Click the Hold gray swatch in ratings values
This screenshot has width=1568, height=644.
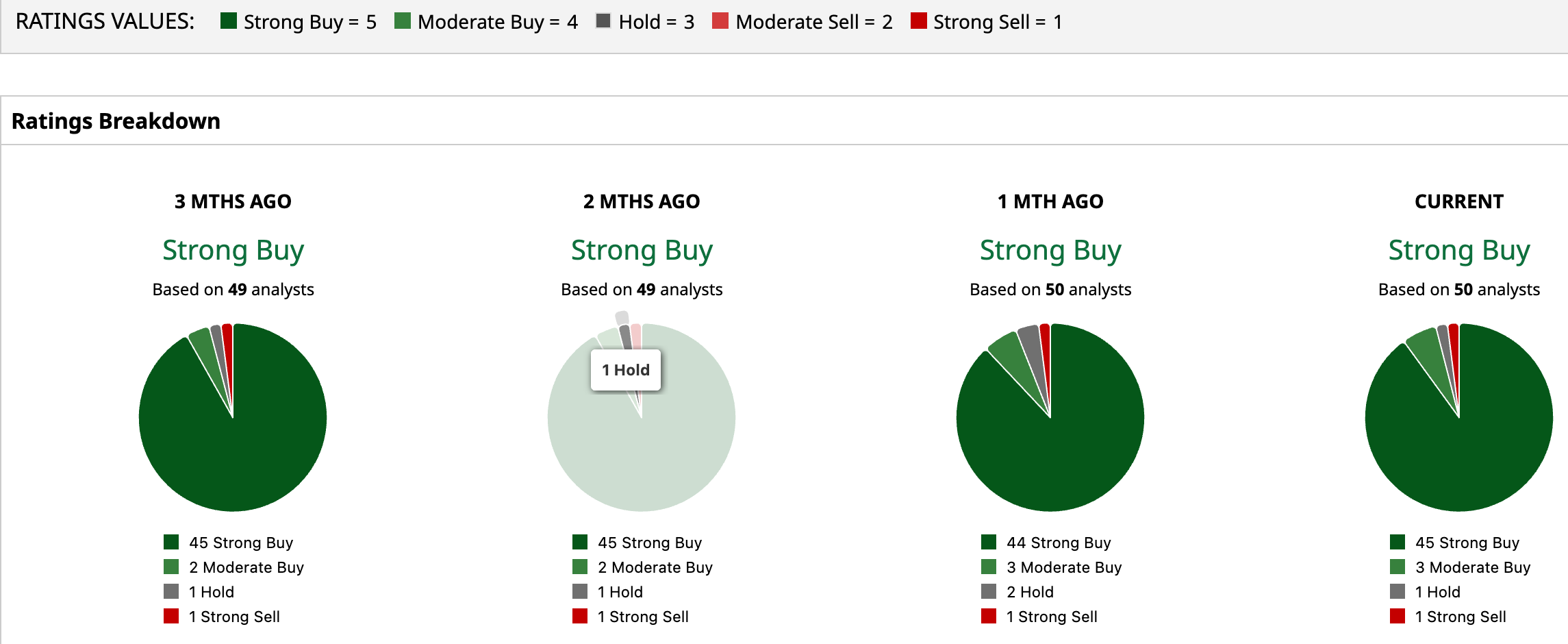point(603,21)
